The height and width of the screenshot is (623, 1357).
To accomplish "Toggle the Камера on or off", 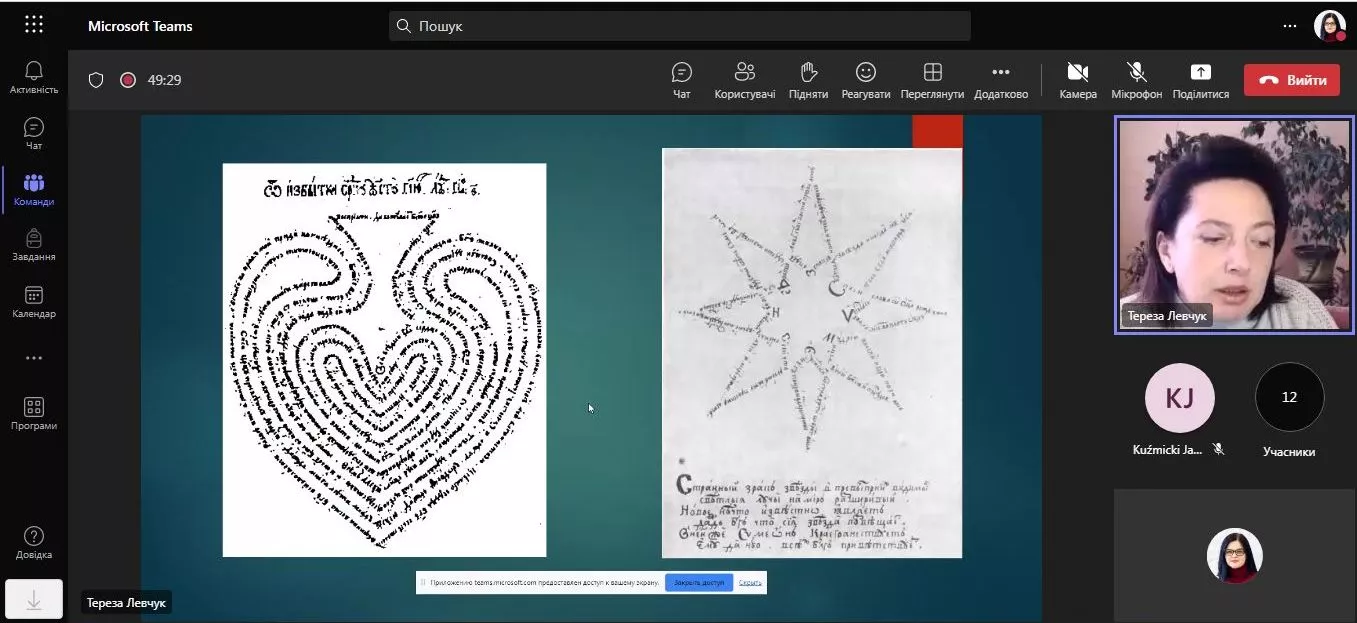I will (1077, 80).
